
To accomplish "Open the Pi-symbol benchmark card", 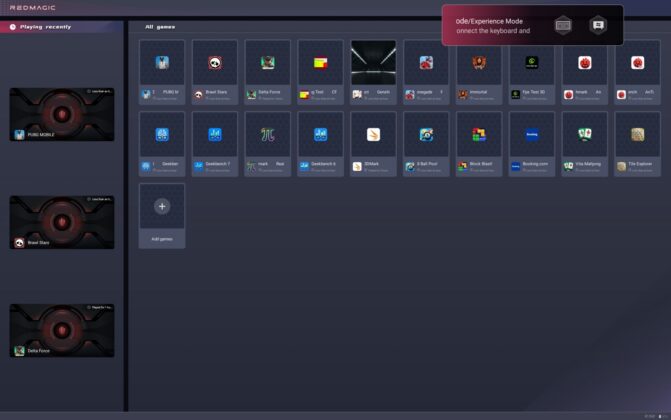I will (x=267, y=144).
